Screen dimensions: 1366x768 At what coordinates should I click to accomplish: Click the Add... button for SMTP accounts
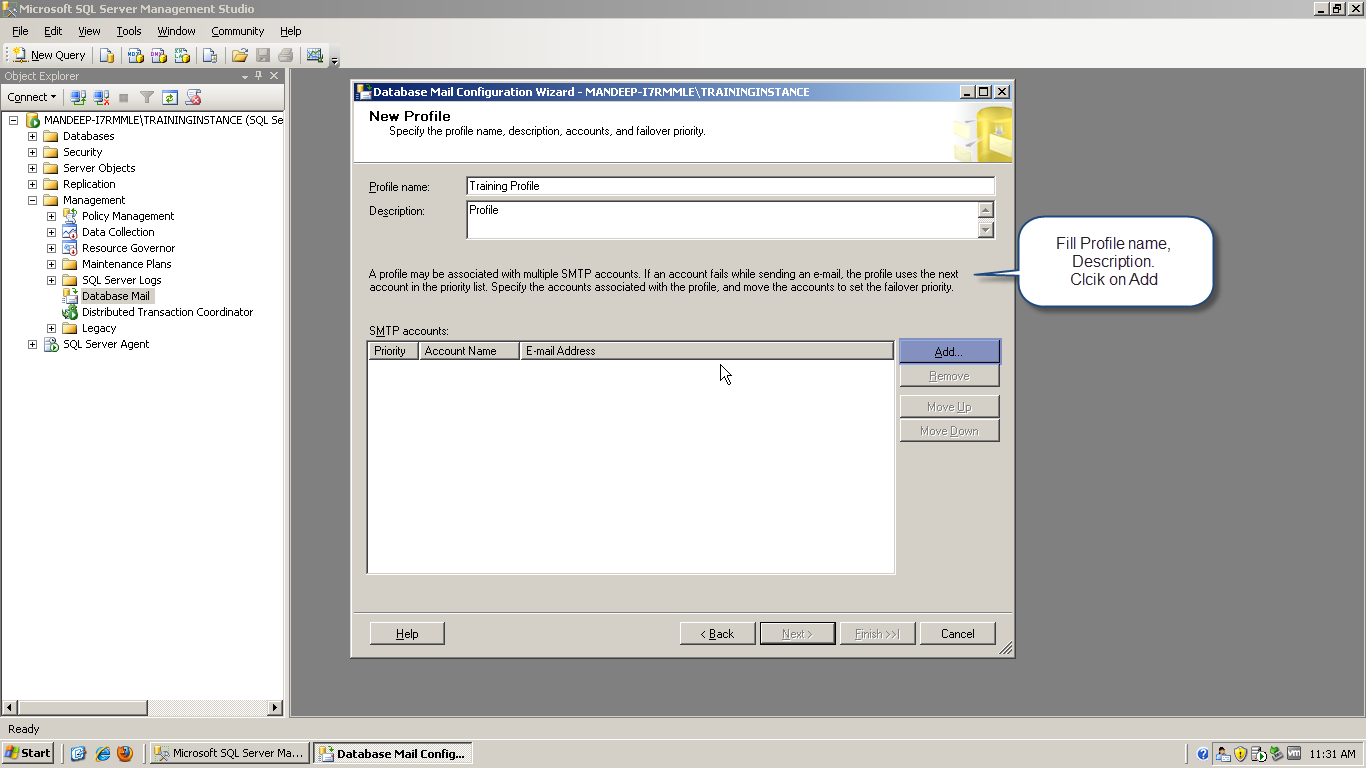click(949, 351)
